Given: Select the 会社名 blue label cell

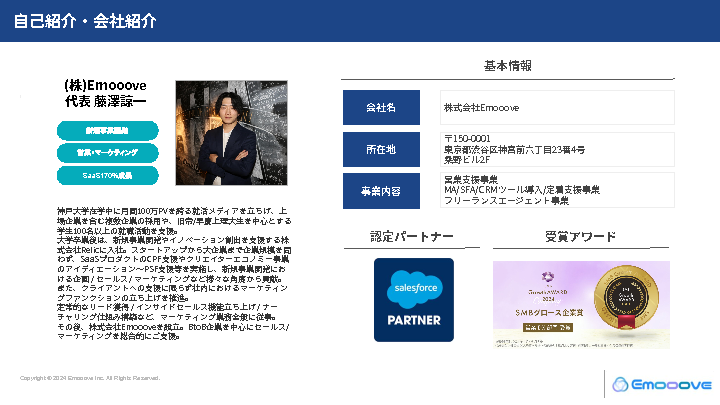Looking at the screenshot, I should pyautogui.click(x=381, y=108).
